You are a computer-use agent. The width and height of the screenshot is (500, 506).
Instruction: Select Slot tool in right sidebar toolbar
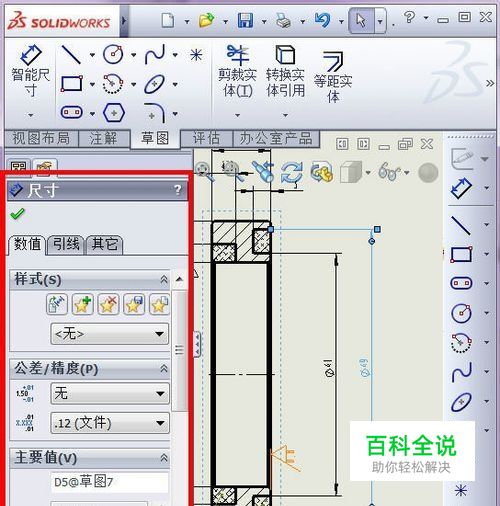pos(461,283)
